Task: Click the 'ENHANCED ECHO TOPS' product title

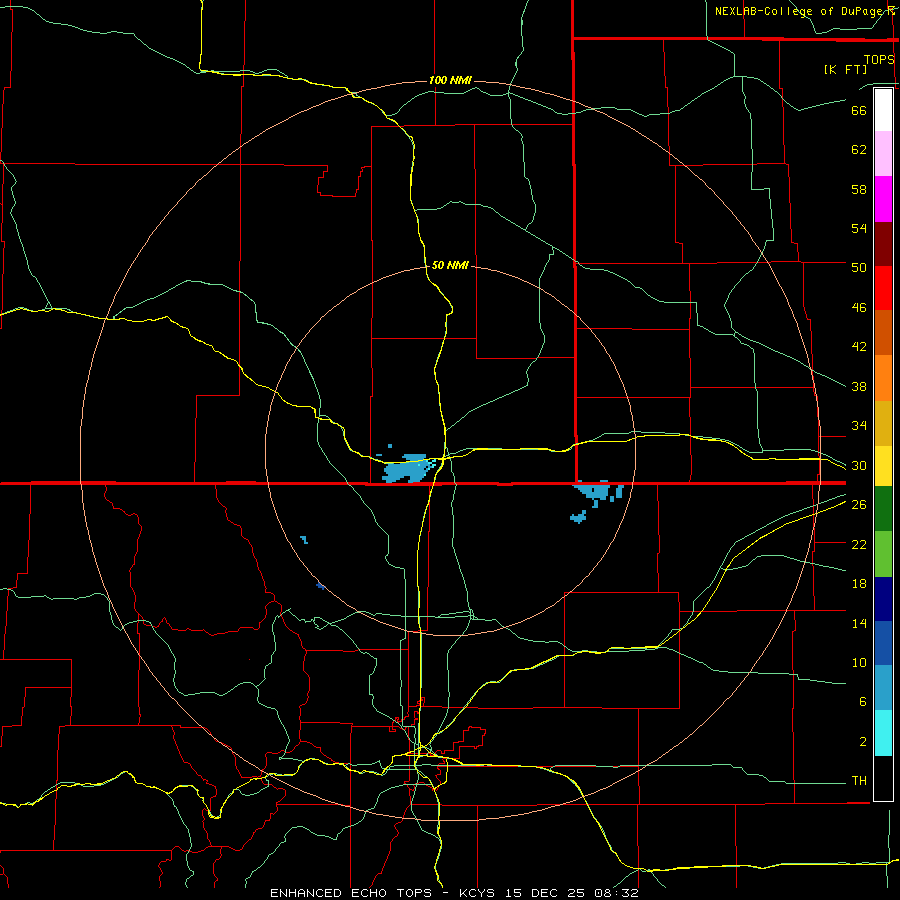Action: (351, 893)
